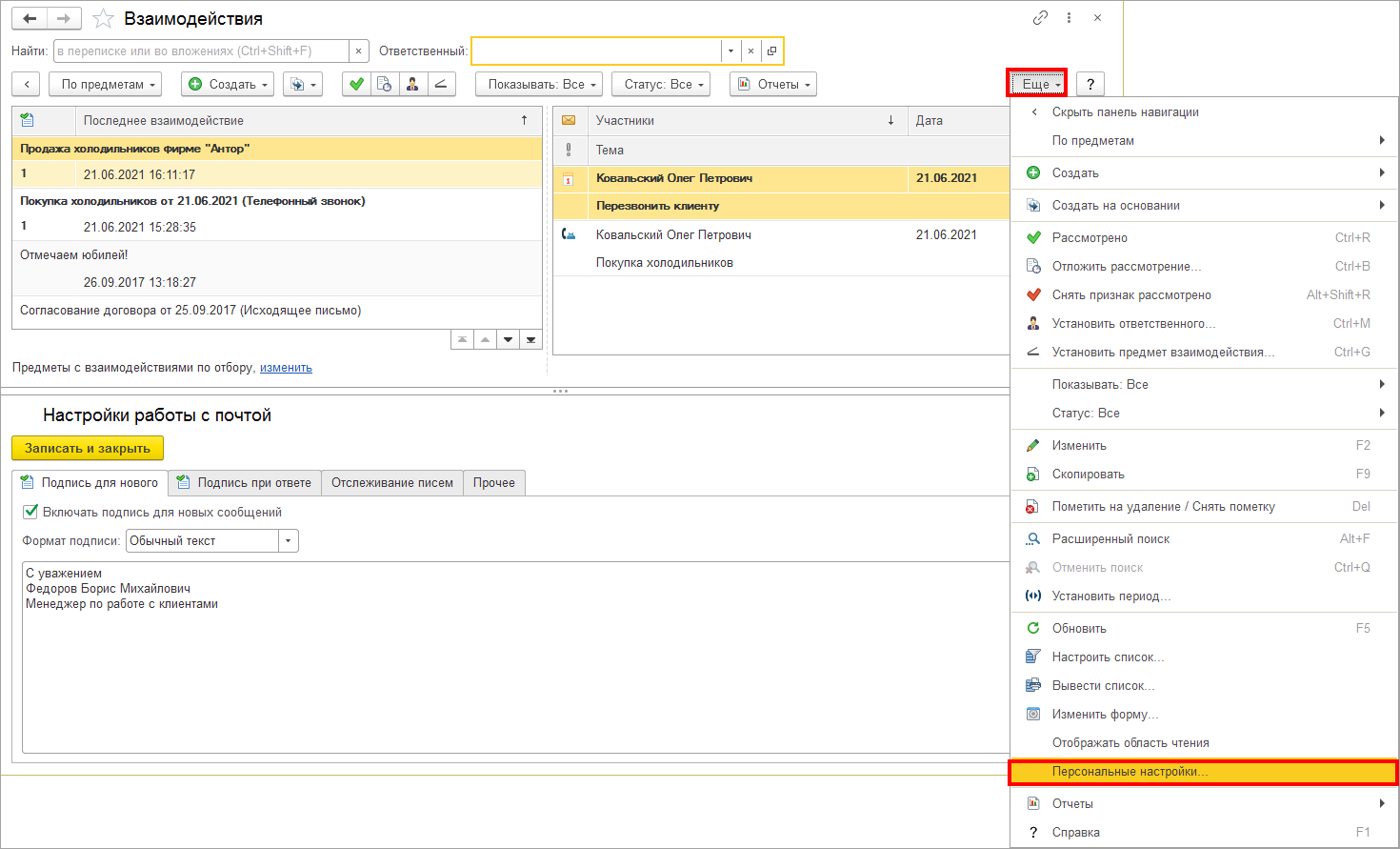Open the Статус: Все filter dropdown
Screen dimensions: 1400x849
pos(662,84)
